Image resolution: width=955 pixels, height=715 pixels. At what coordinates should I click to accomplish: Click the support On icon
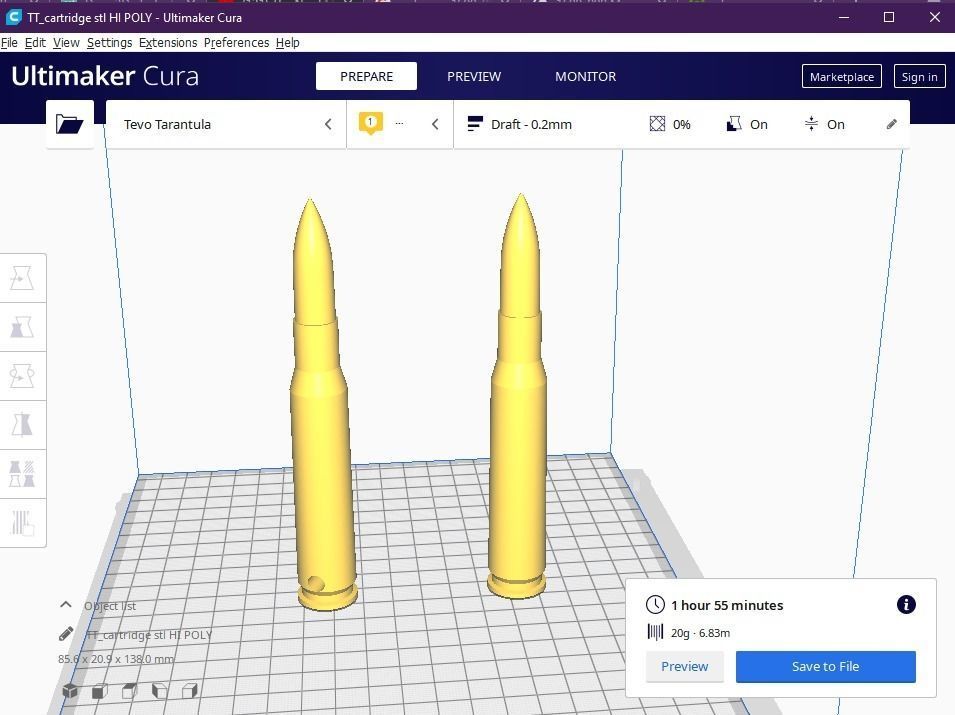tap(734, 124)
